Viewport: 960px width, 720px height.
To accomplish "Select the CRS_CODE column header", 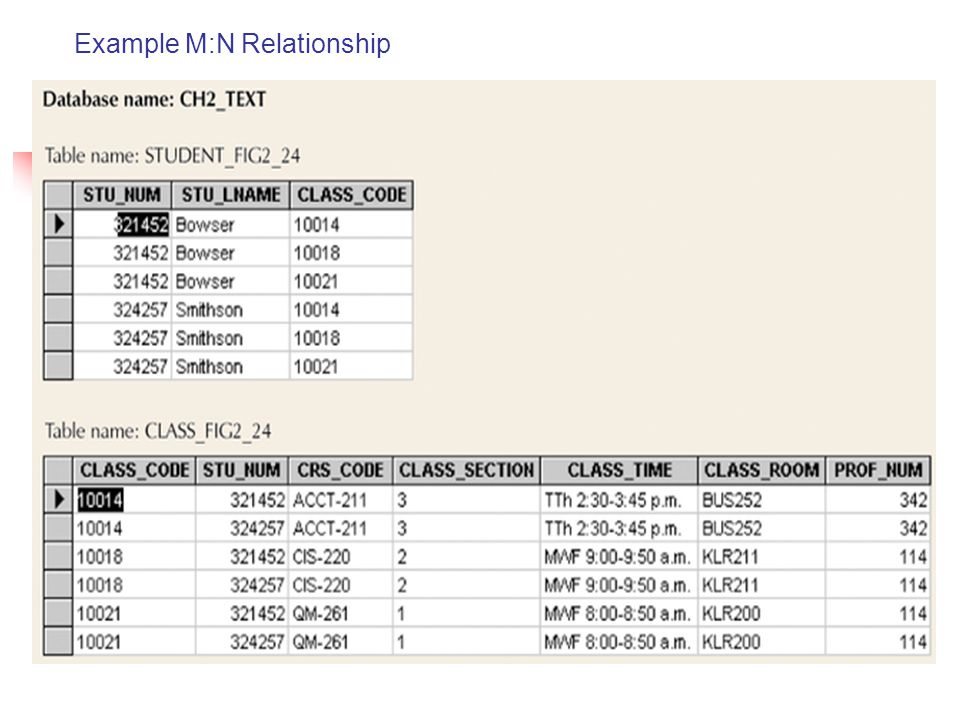I will coord(340,470).
